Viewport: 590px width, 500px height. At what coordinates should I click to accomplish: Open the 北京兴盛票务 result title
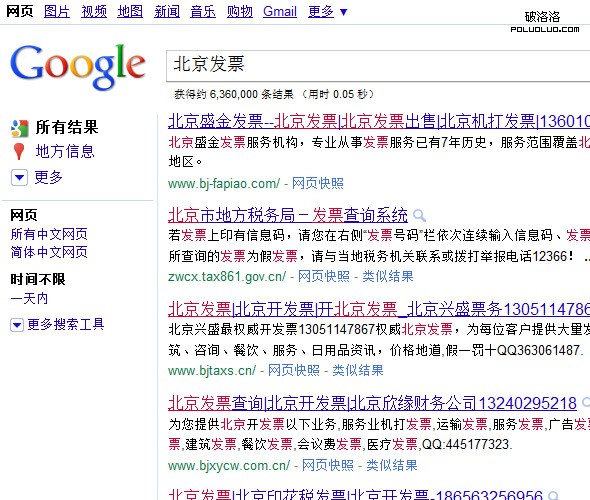pyautogui.click(x=379, y=309)
